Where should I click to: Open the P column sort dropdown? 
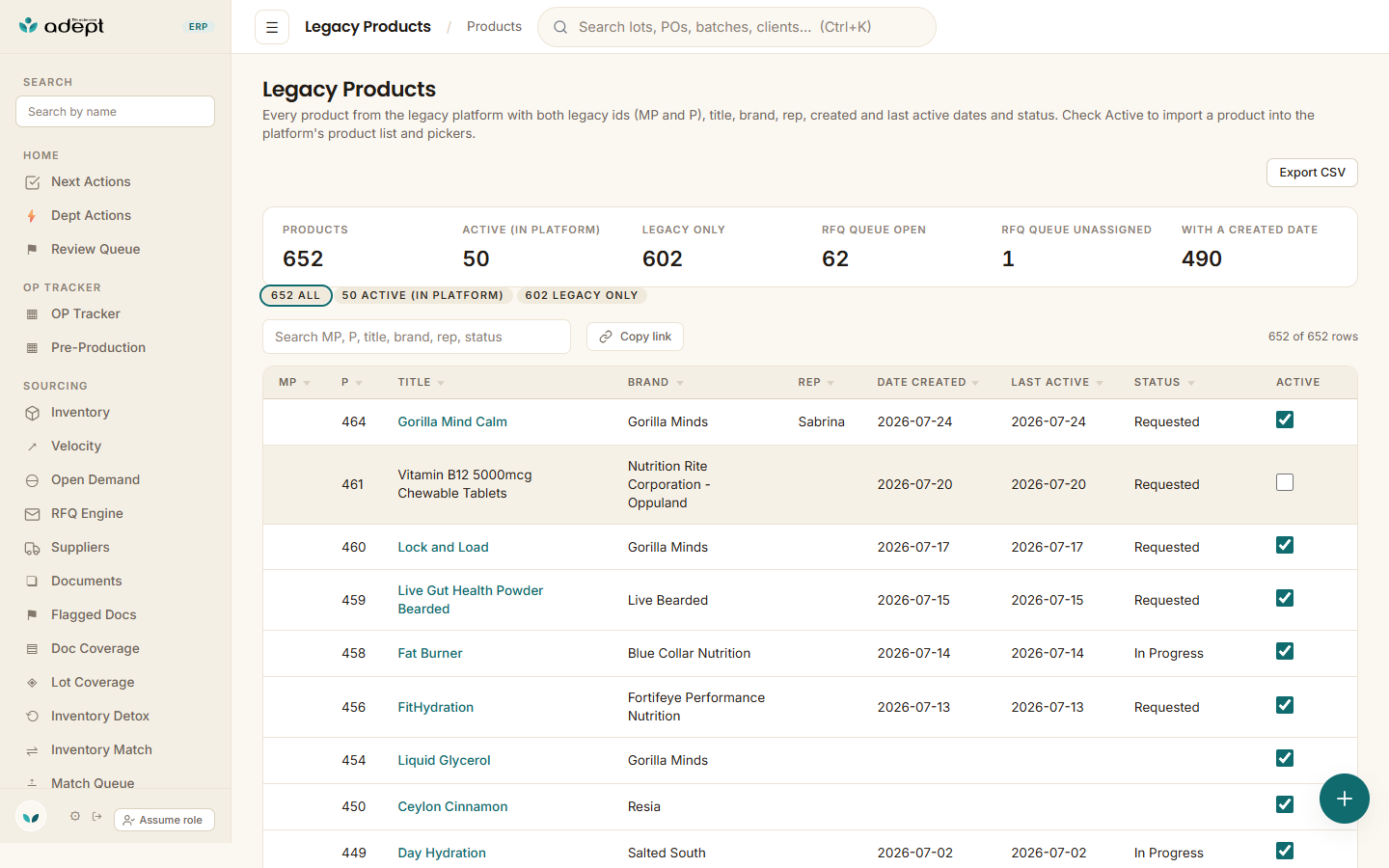(359, 383)
